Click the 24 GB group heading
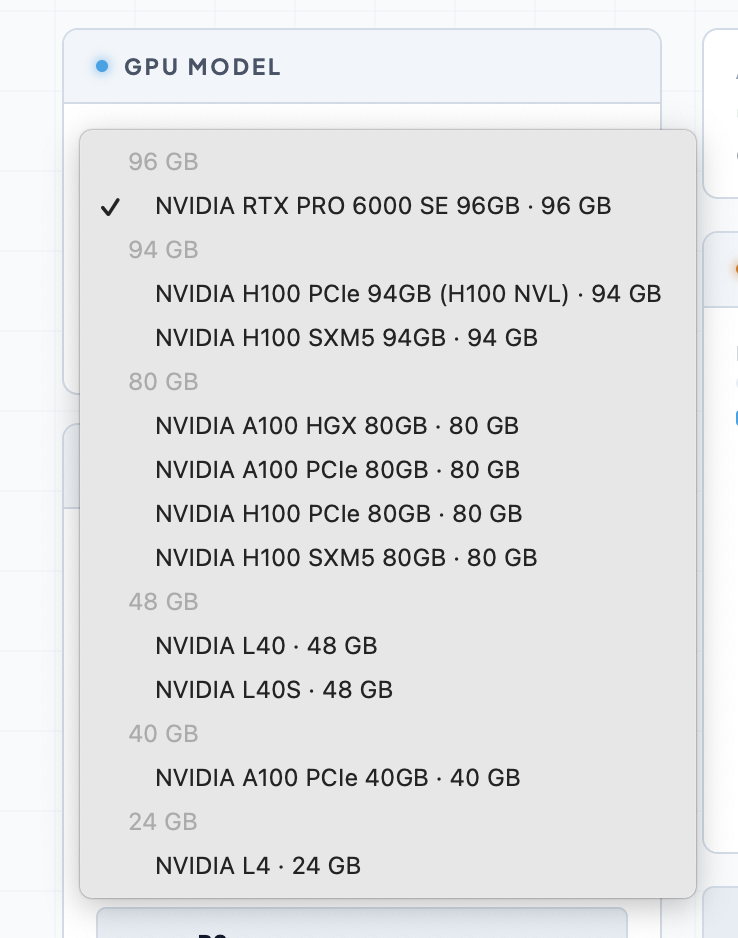The width and height of the screenshot is (738, 938). click(162, 822)
